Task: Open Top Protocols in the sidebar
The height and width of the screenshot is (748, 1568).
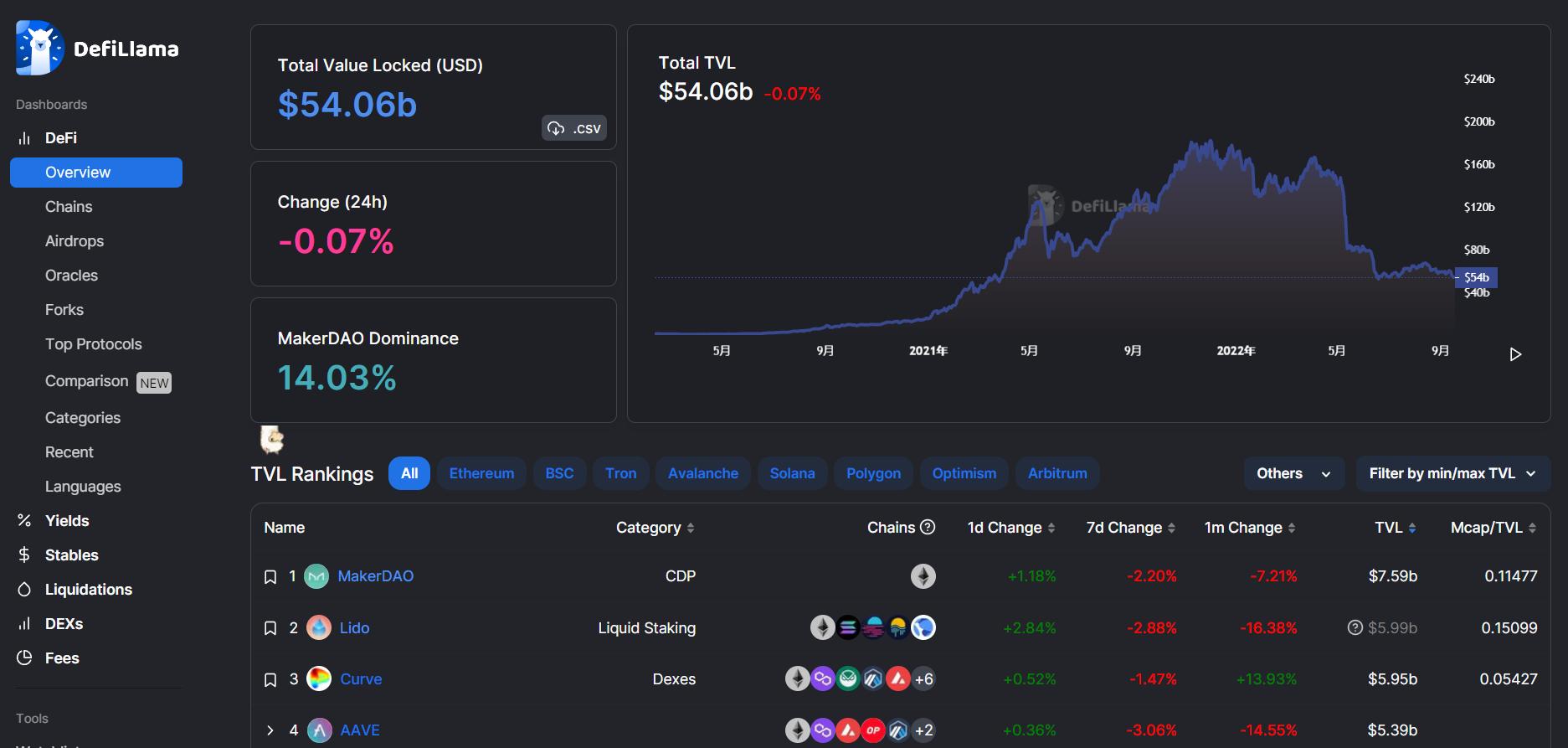Action: tap(94, 344)
